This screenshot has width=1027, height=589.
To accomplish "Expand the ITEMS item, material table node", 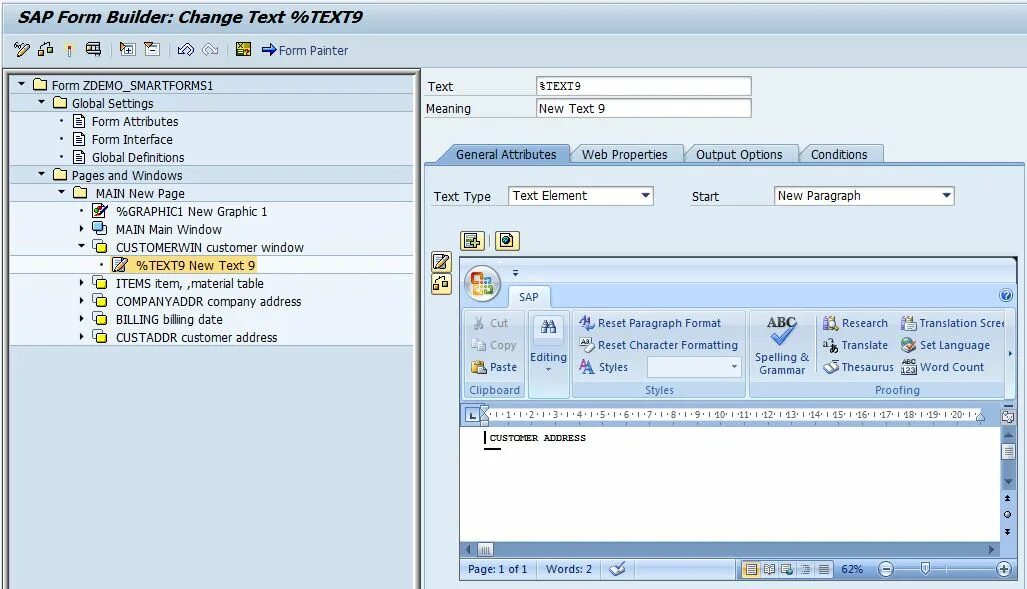I will (x=81, y=282).
